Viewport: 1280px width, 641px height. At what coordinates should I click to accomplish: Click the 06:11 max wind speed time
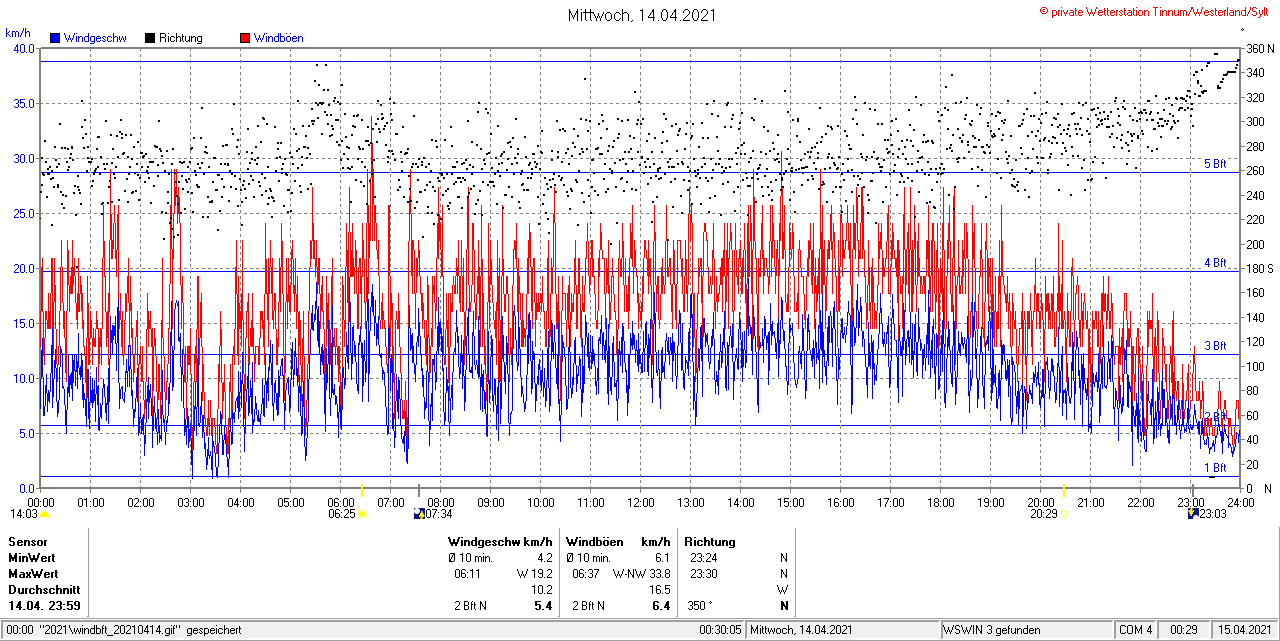(468, 573)
